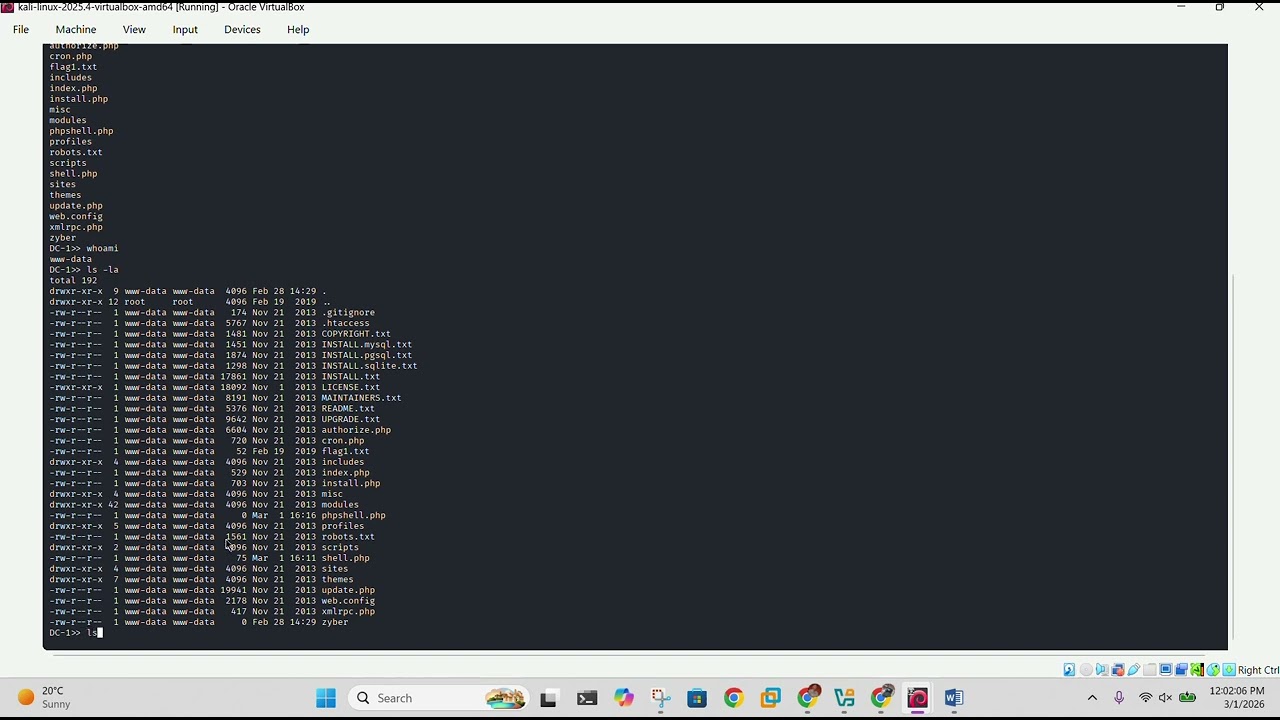Click 'shell.php' in the ls -la listing
This screenshot has width=1280, height=720.
click(345, 558)
